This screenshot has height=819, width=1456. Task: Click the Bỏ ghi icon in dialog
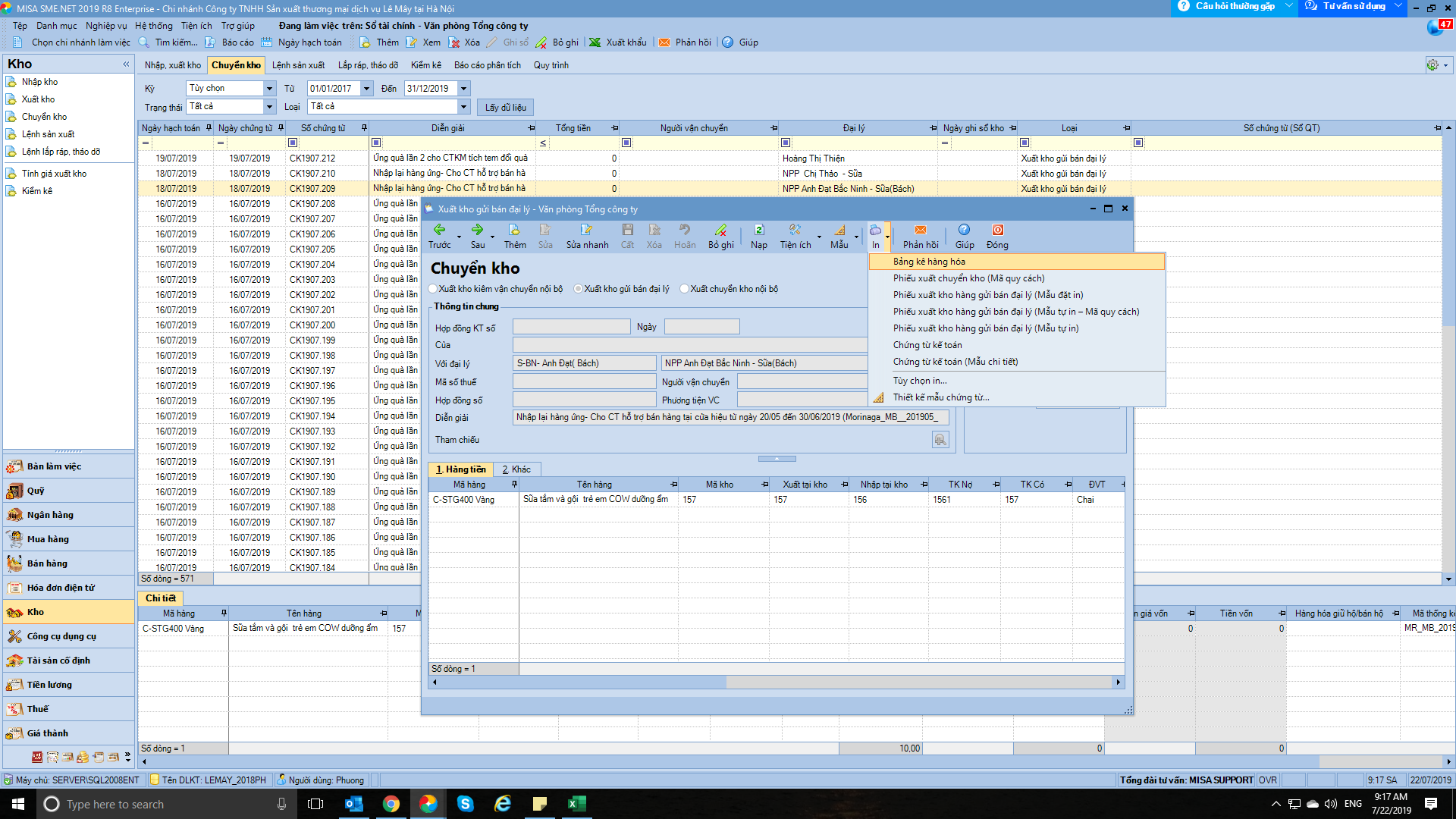pyautogui.click(x=720, y=230)
